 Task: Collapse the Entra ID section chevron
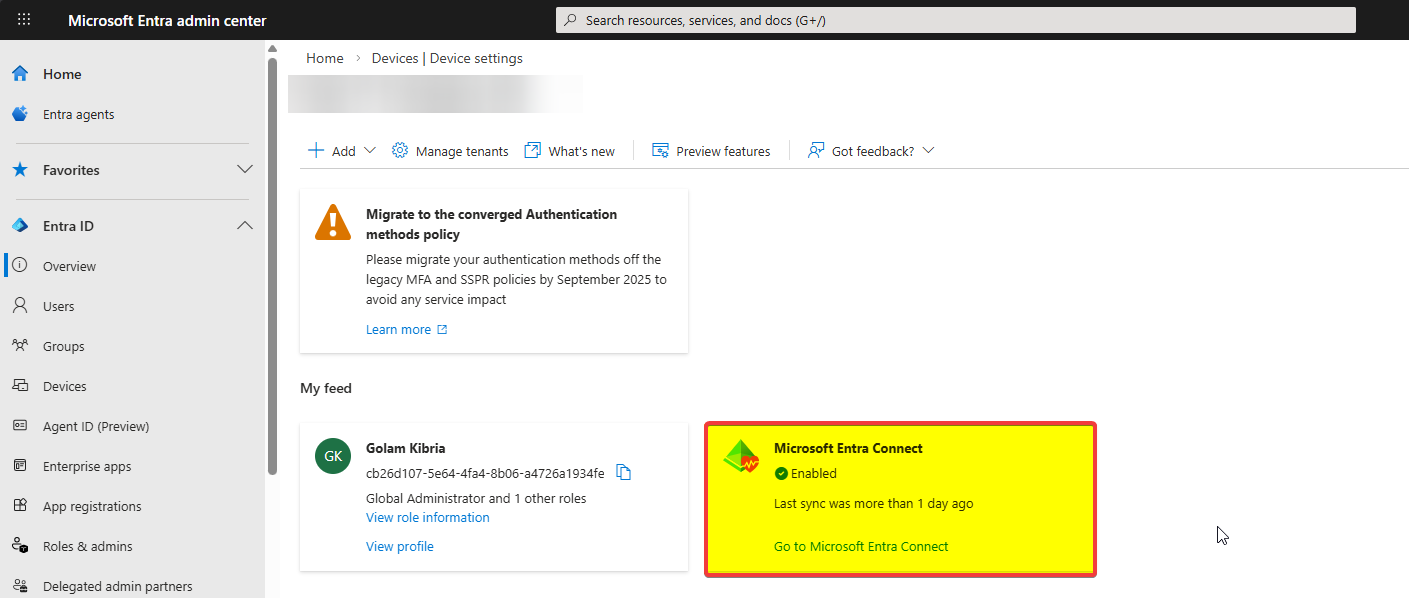click(245, 226)
